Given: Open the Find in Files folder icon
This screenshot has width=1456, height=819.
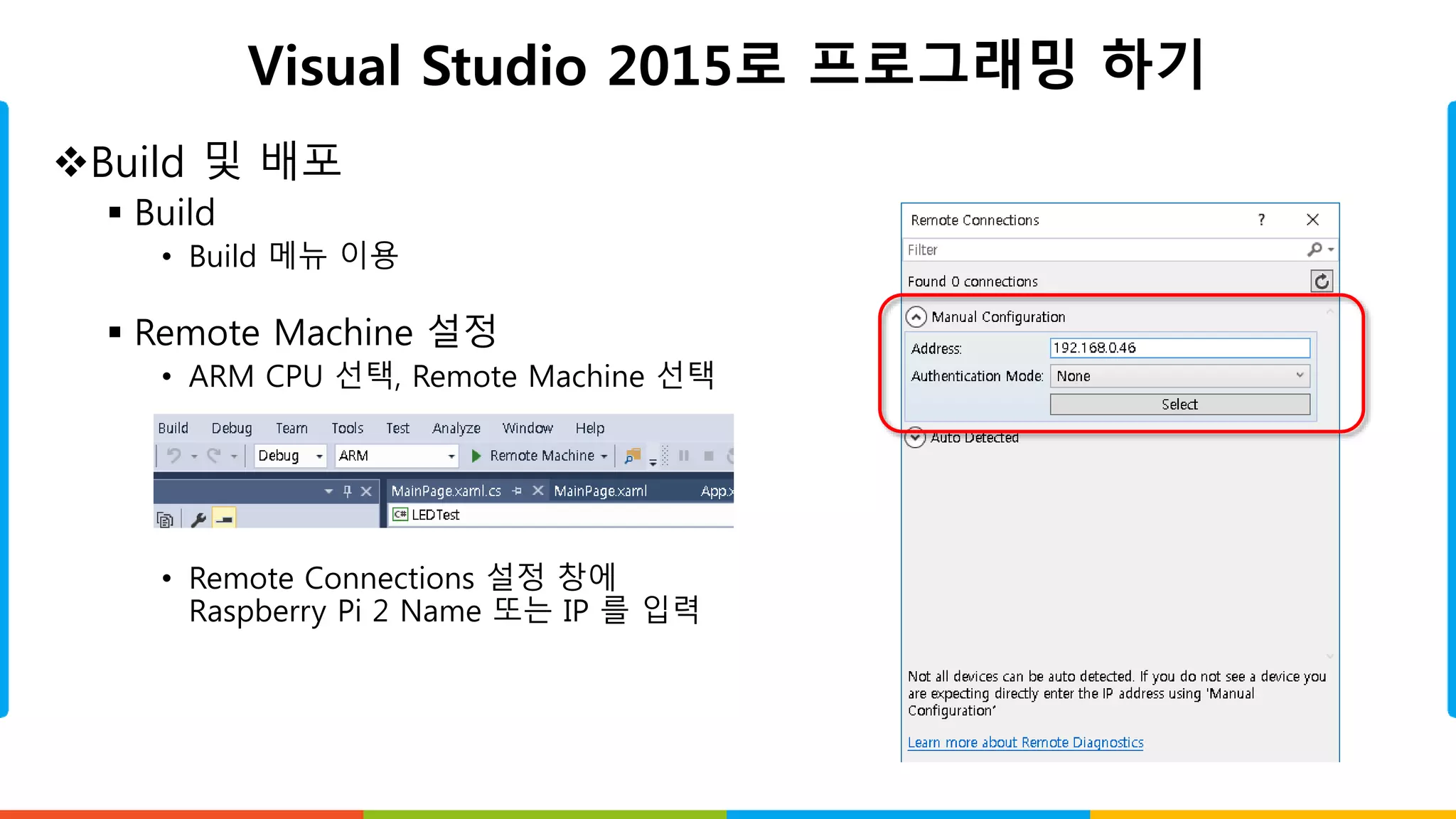Looking at the screenshot, I should 632,456.
